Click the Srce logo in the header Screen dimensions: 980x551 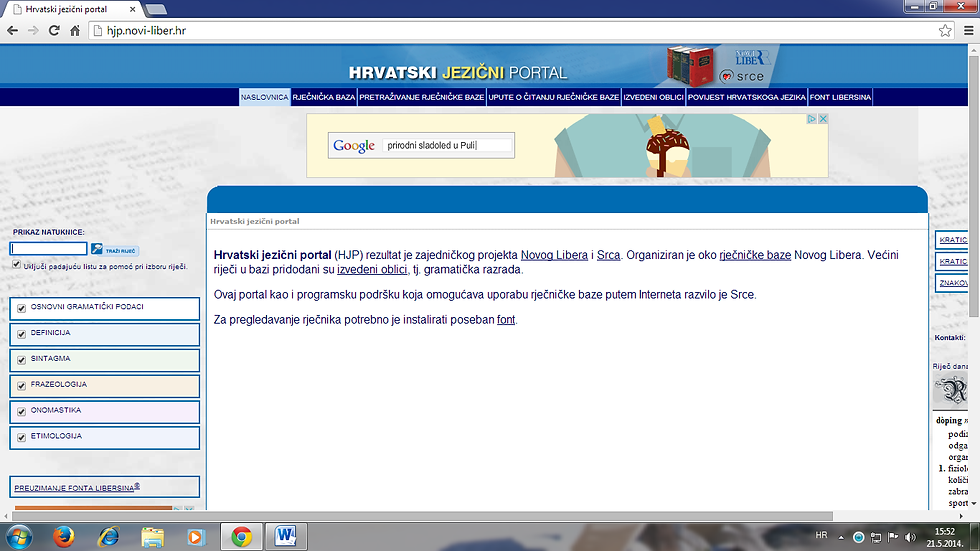[x=742, y=76]
